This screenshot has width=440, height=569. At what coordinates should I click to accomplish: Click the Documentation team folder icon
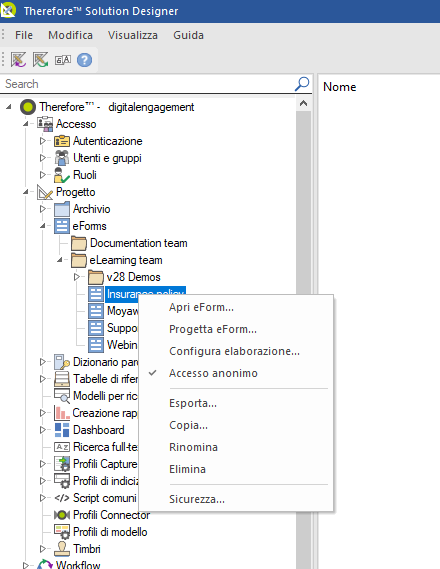coord(79,243)
